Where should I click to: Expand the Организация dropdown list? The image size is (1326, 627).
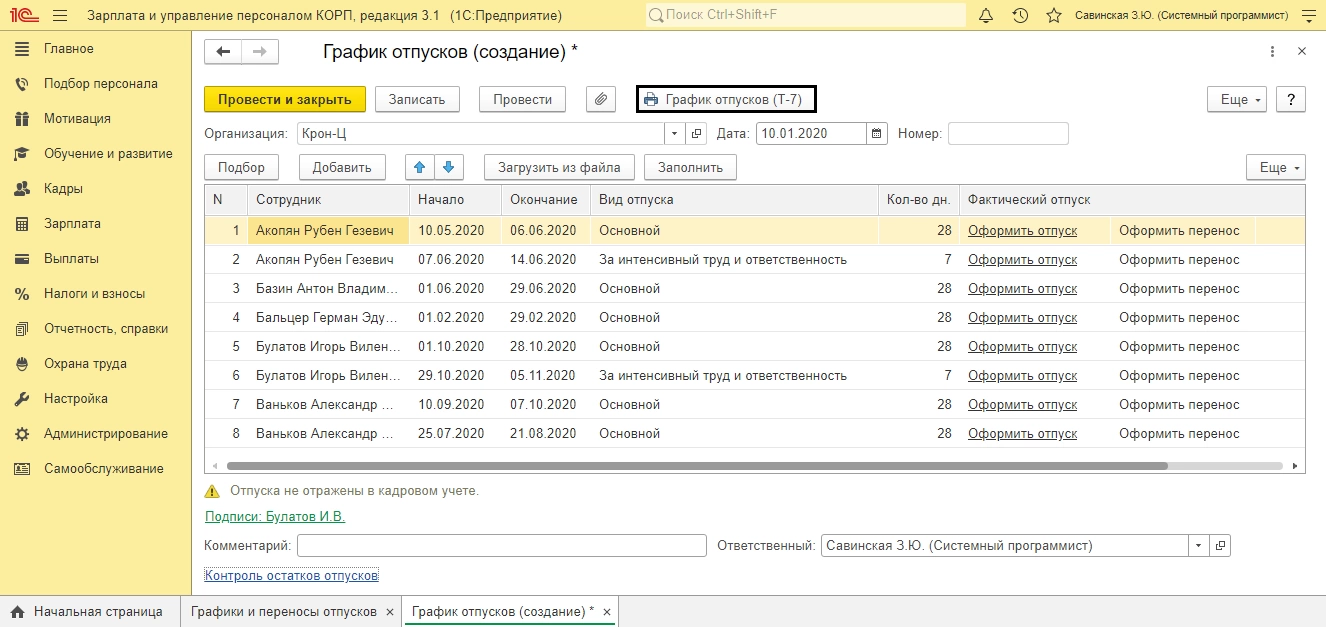pyautogui.click(x=674, y=133)
